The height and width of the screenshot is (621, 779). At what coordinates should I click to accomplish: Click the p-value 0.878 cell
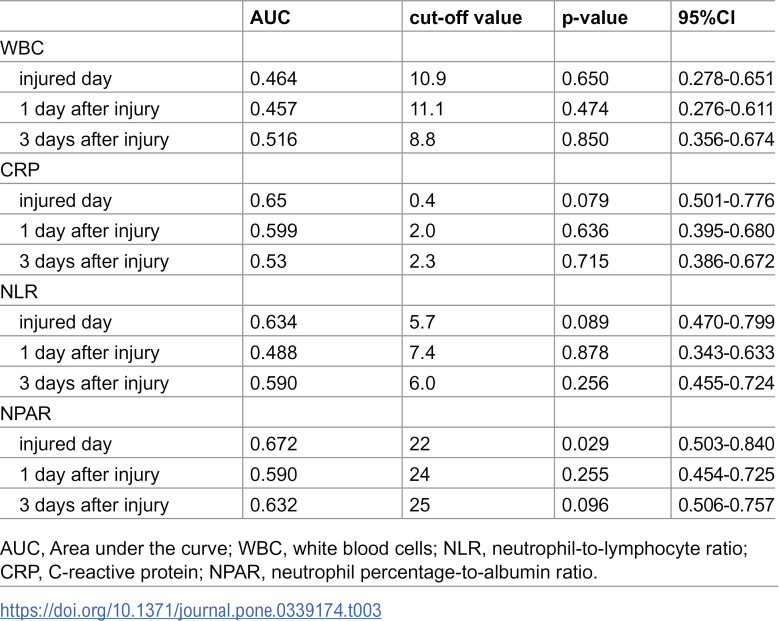click(585, 353)
